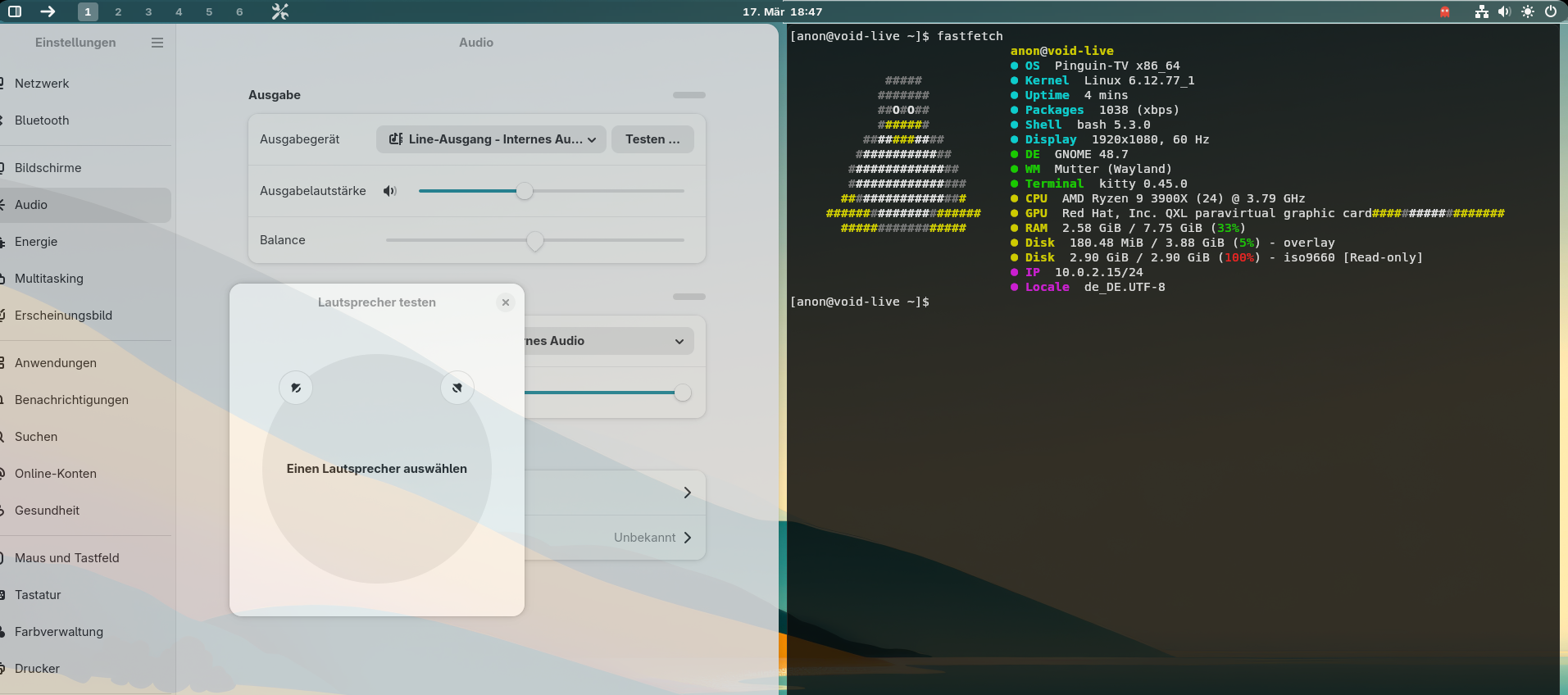
Task: Switch to workspace 3
Action: [x=148, y=11]
